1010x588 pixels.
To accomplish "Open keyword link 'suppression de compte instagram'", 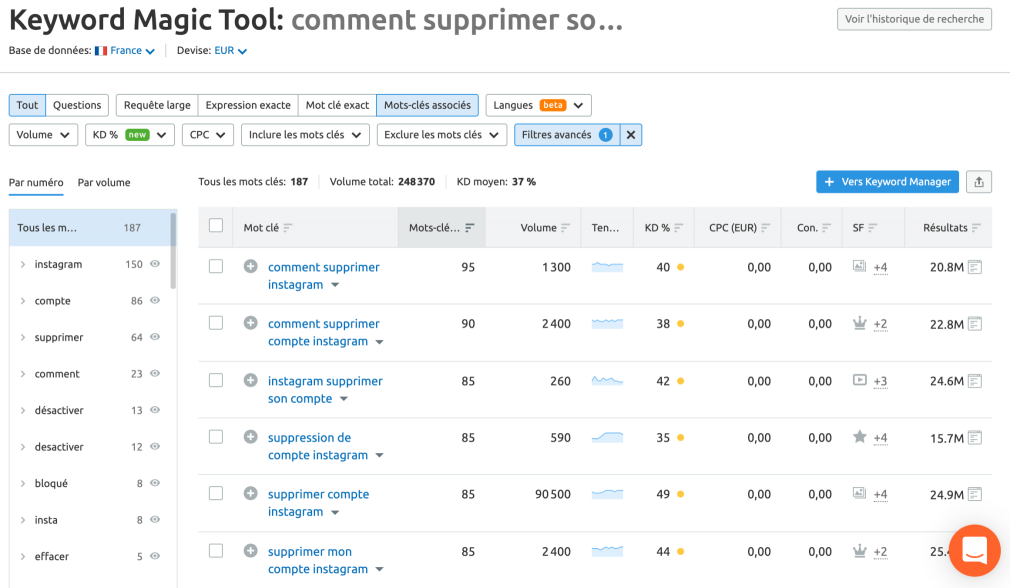I will pyautogui.click(x=318, y=446).
